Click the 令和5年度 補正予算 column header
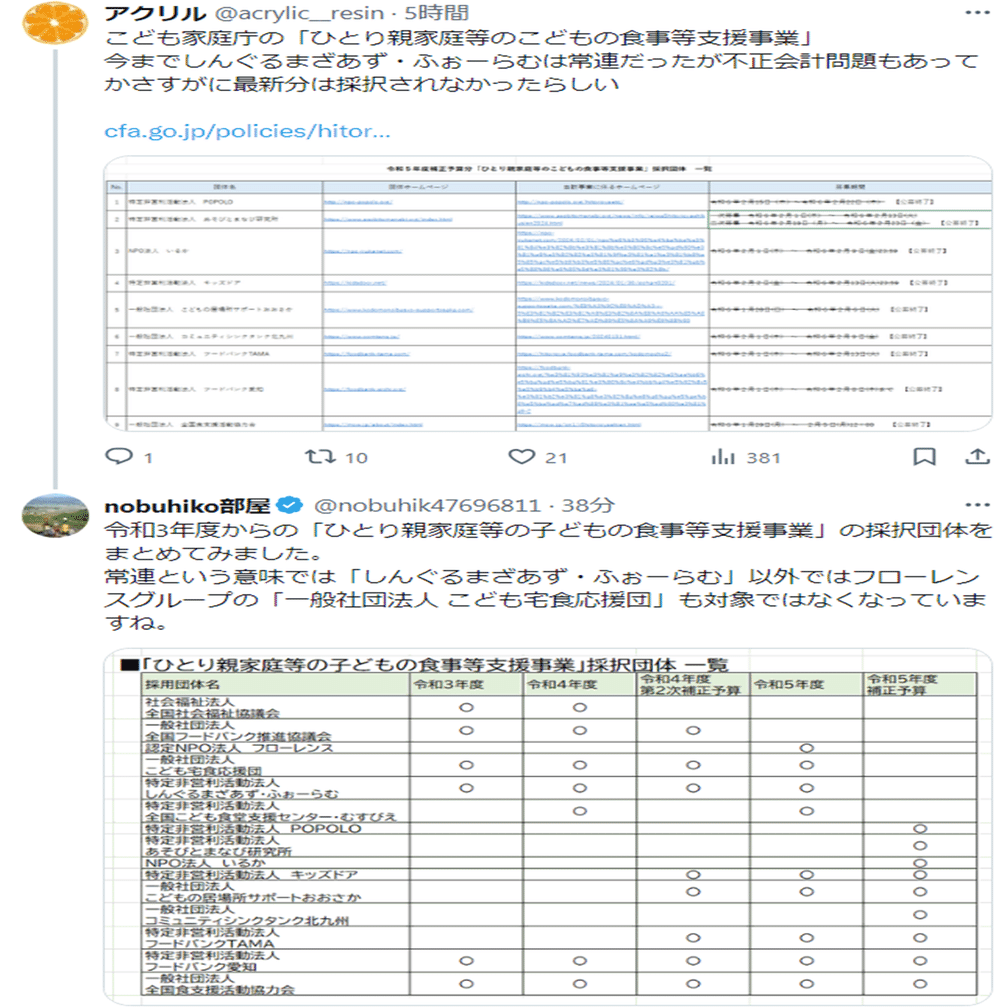Screen dimensions: 1007x1007 pyautogui.click(x=920, y=685)
